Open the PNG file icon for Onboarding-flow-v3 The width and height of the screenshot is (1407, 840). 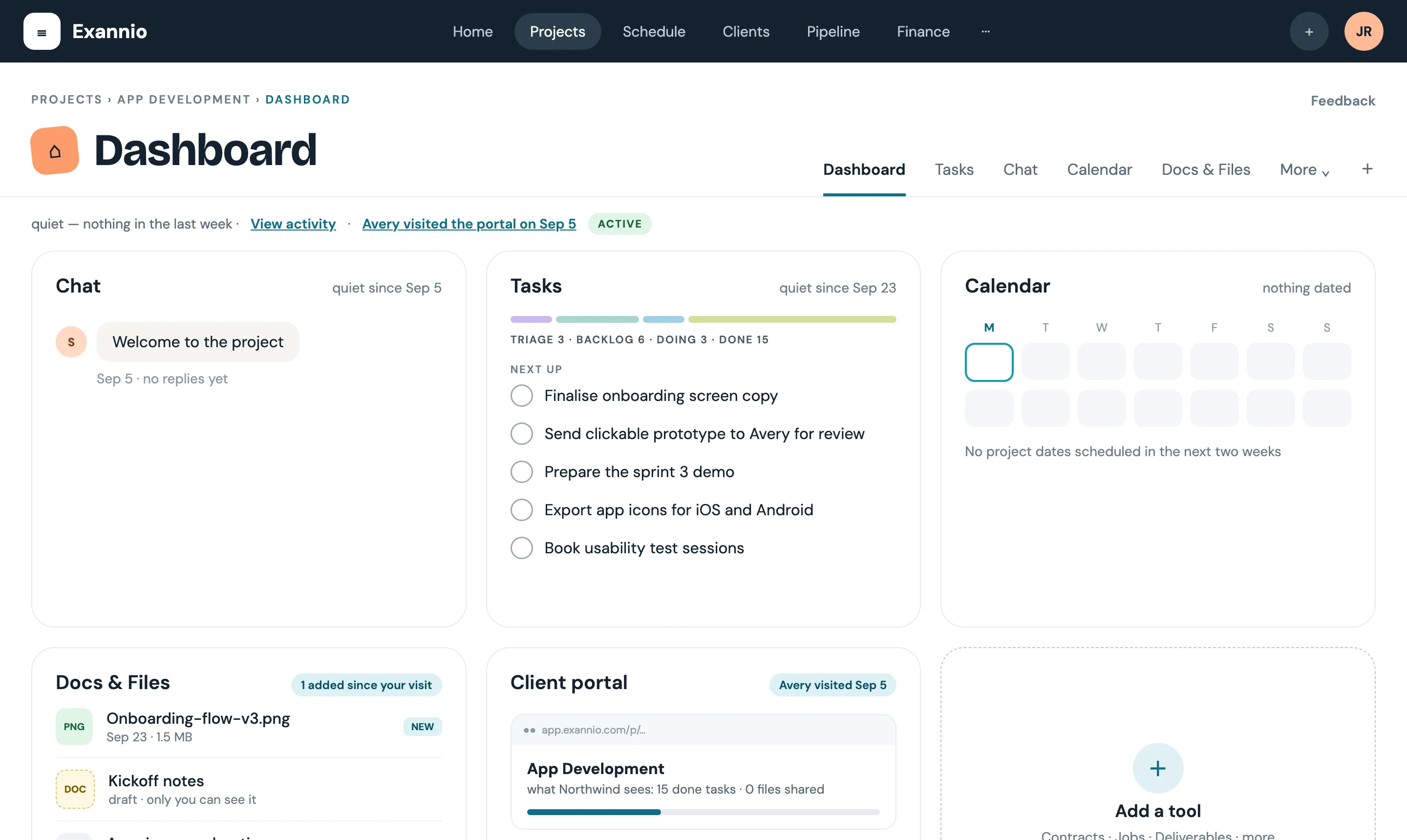point(74,727)
